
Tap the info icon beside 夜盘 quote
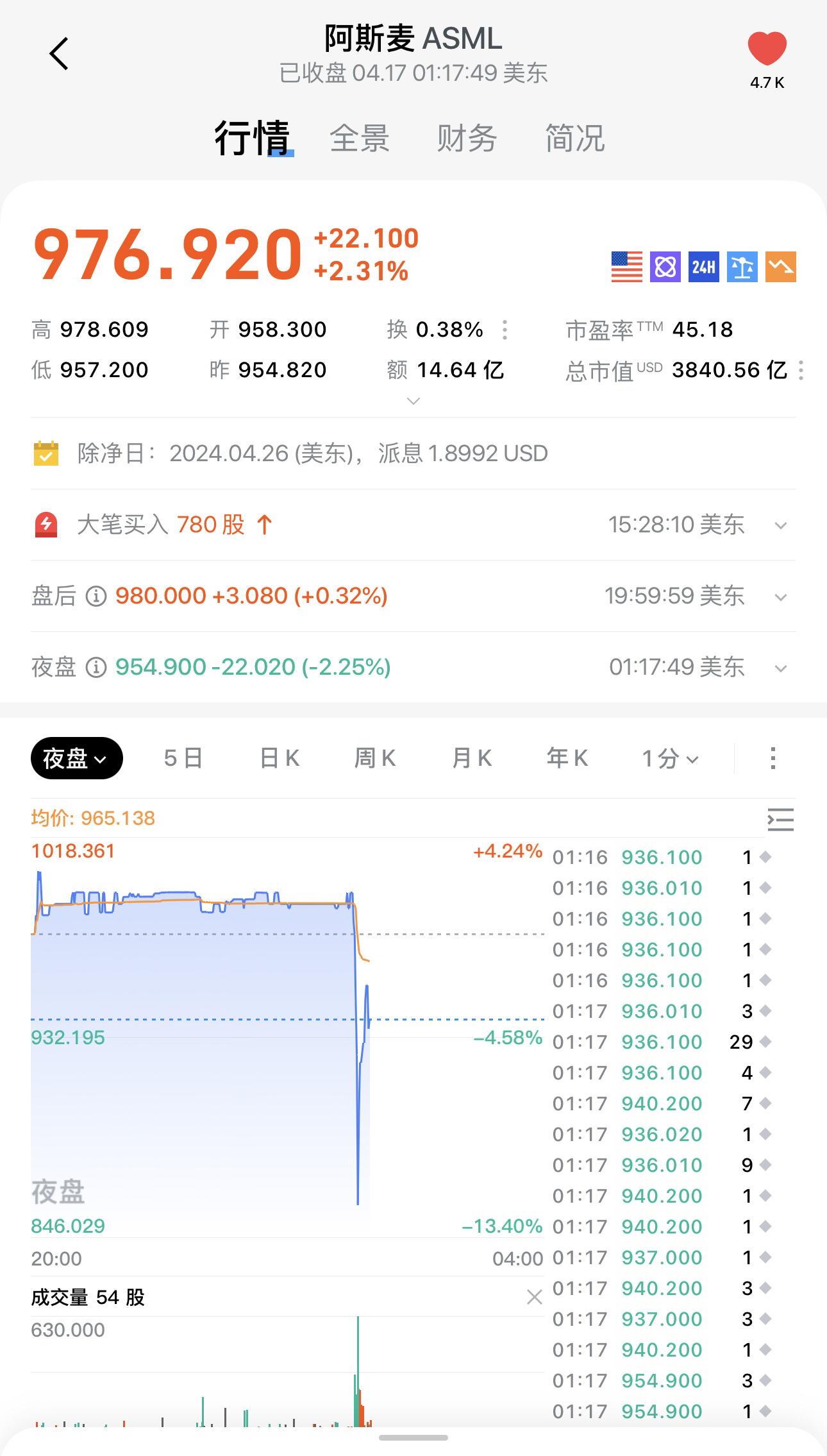point(96,668)
